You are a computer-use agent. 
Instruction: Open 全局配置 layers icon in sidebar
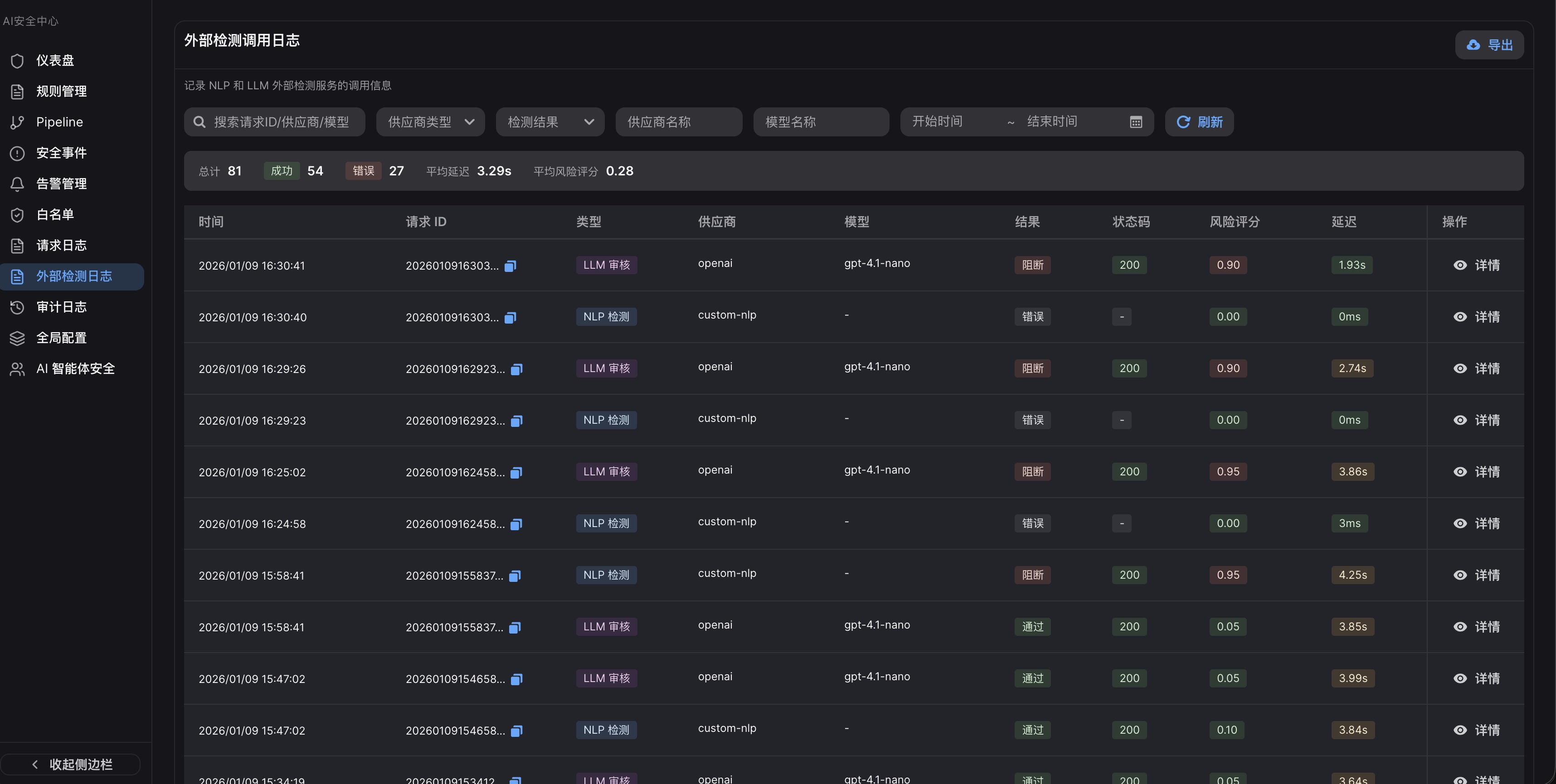[x=16, y=338]
